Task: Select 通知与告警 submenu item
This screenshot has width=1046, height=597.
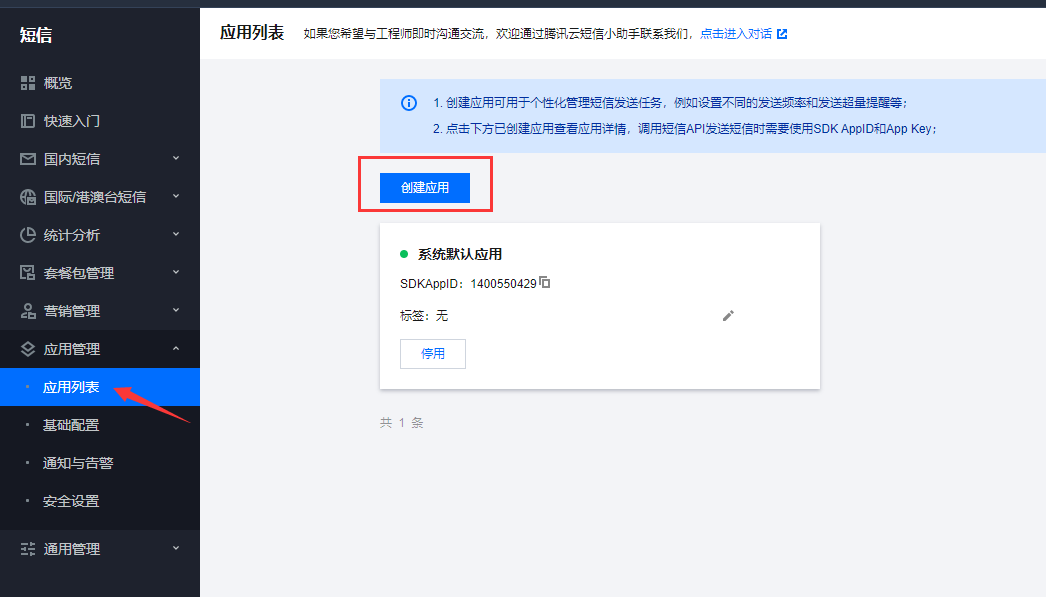Action: pyautogui.click(x=100, y=463)
